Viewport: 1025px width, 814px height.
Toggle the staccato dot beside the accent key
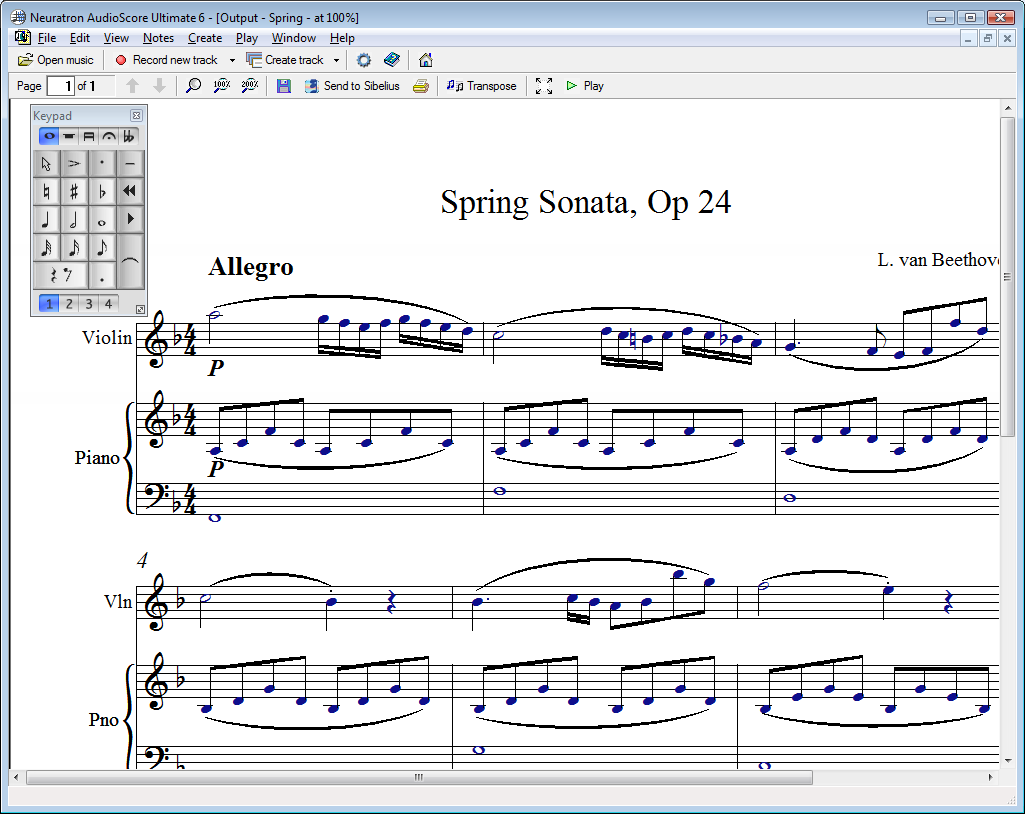[x=102, y=163]
